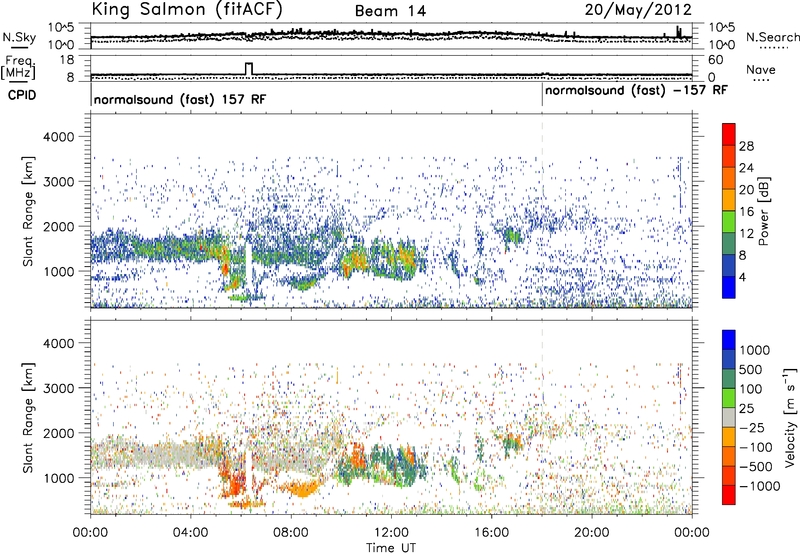Click the date '20/May/2012'

tap(638, 10)
